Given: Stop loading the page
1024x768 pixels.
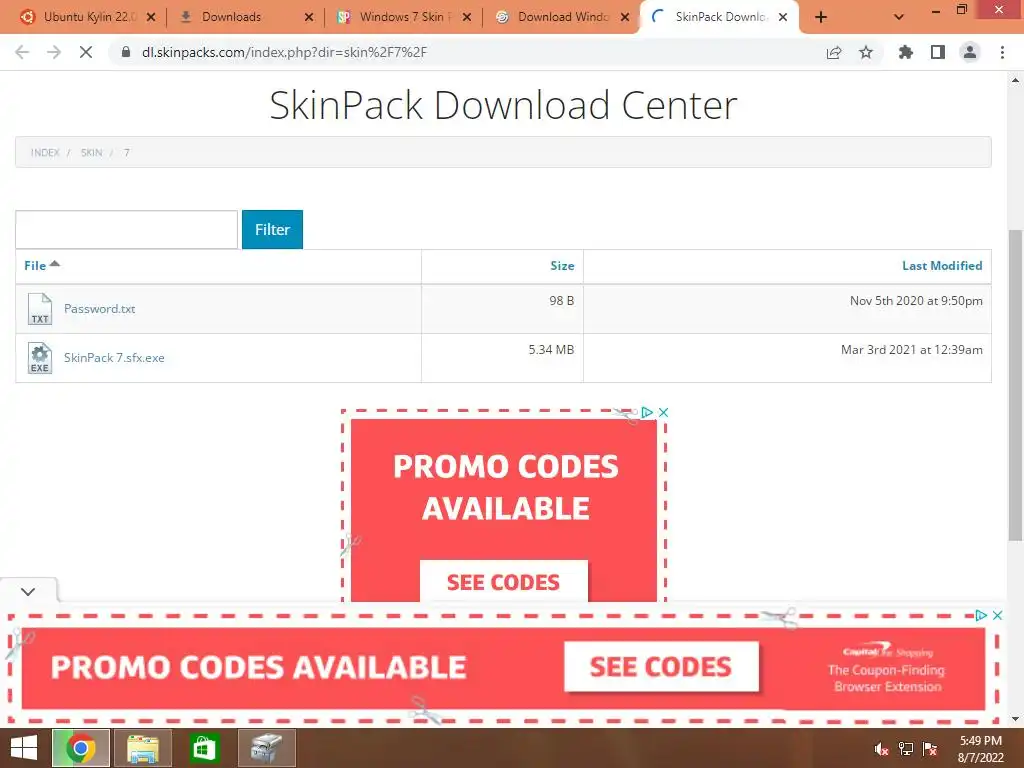Looking at the screenshot, I should click(x=86, y=52).
